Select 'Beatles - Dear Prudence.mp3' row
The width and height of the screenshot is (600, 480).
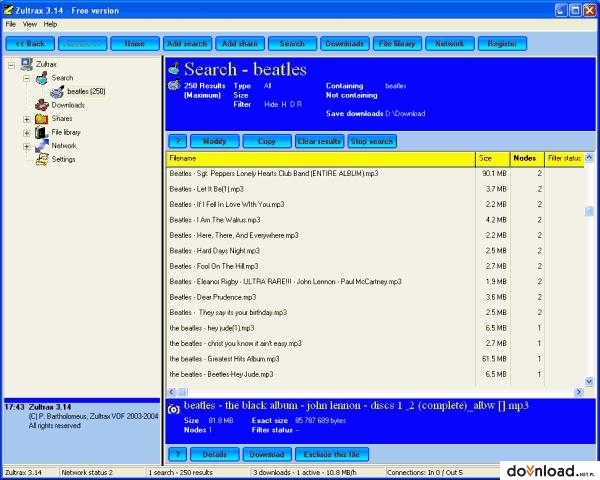pyautogui.click(x=375, y=297)
